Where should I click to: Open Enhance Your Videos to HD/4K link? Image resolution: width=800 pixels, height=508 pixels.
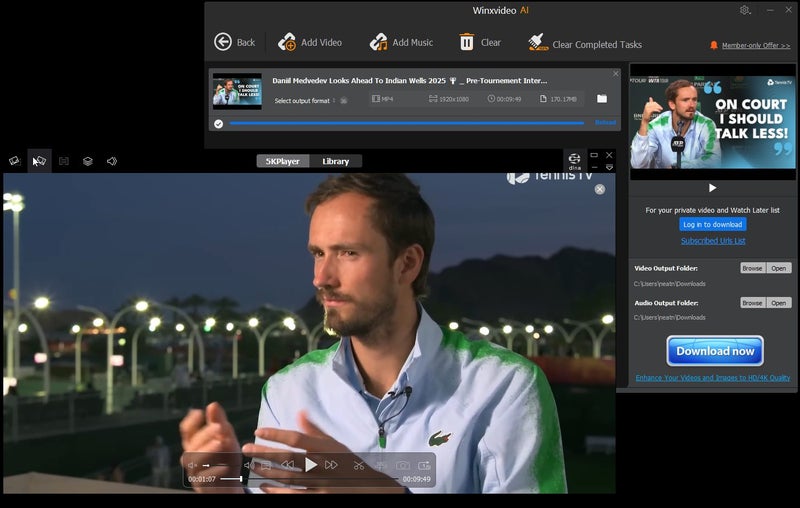(x=713, y=378)
